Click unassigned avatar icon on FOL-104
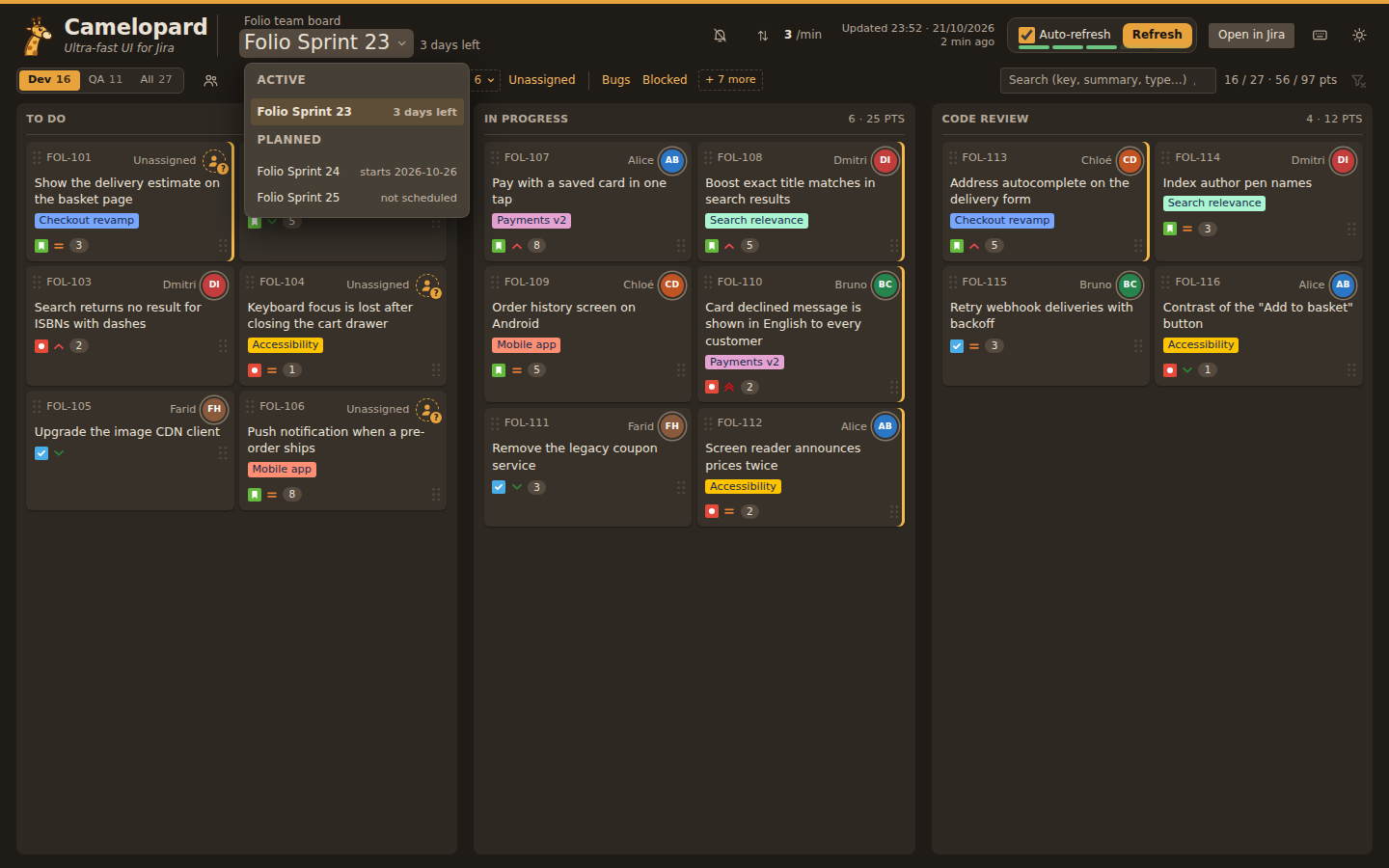 [x=427, y=285]
